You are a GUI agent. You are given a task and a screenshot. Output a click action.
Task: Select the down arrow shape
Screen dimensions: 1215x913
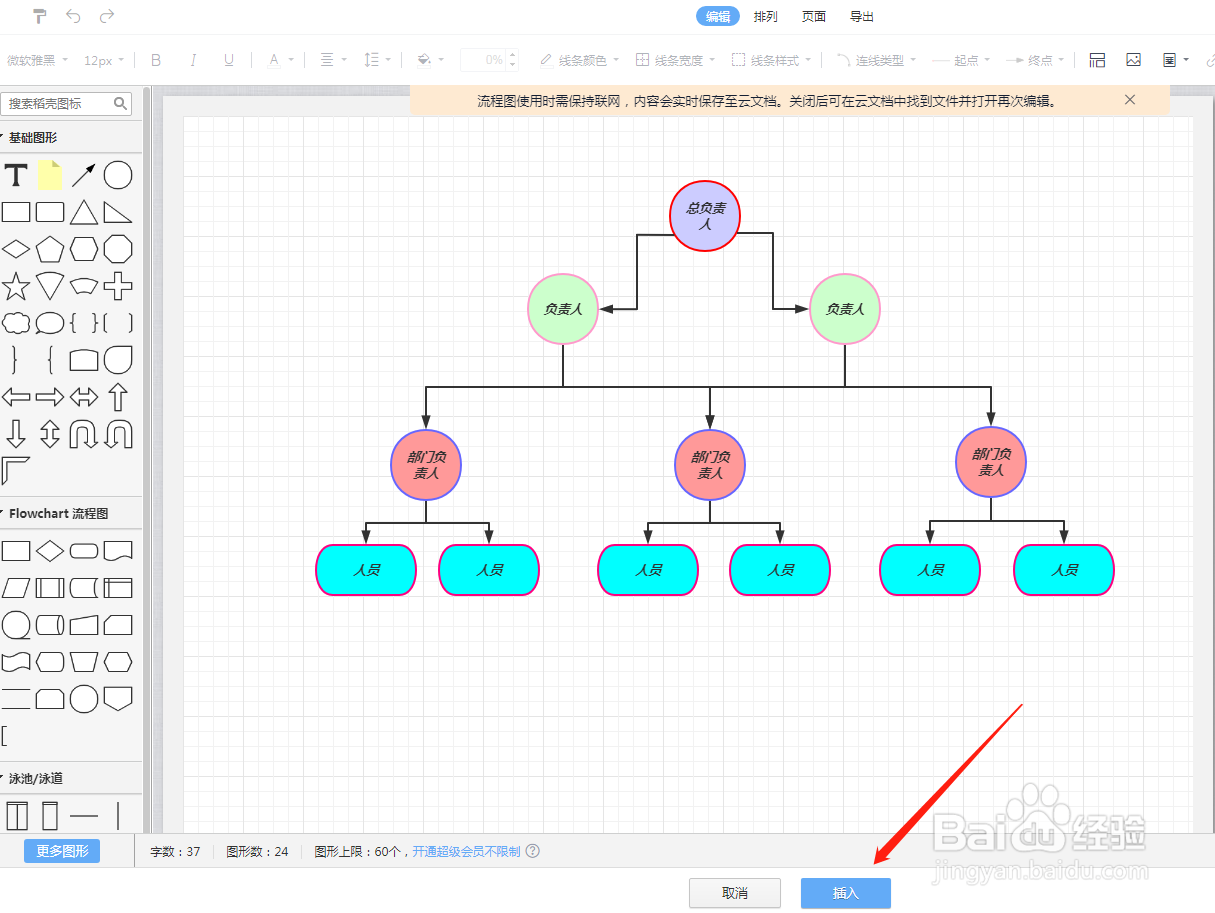(x=15, y=434)
